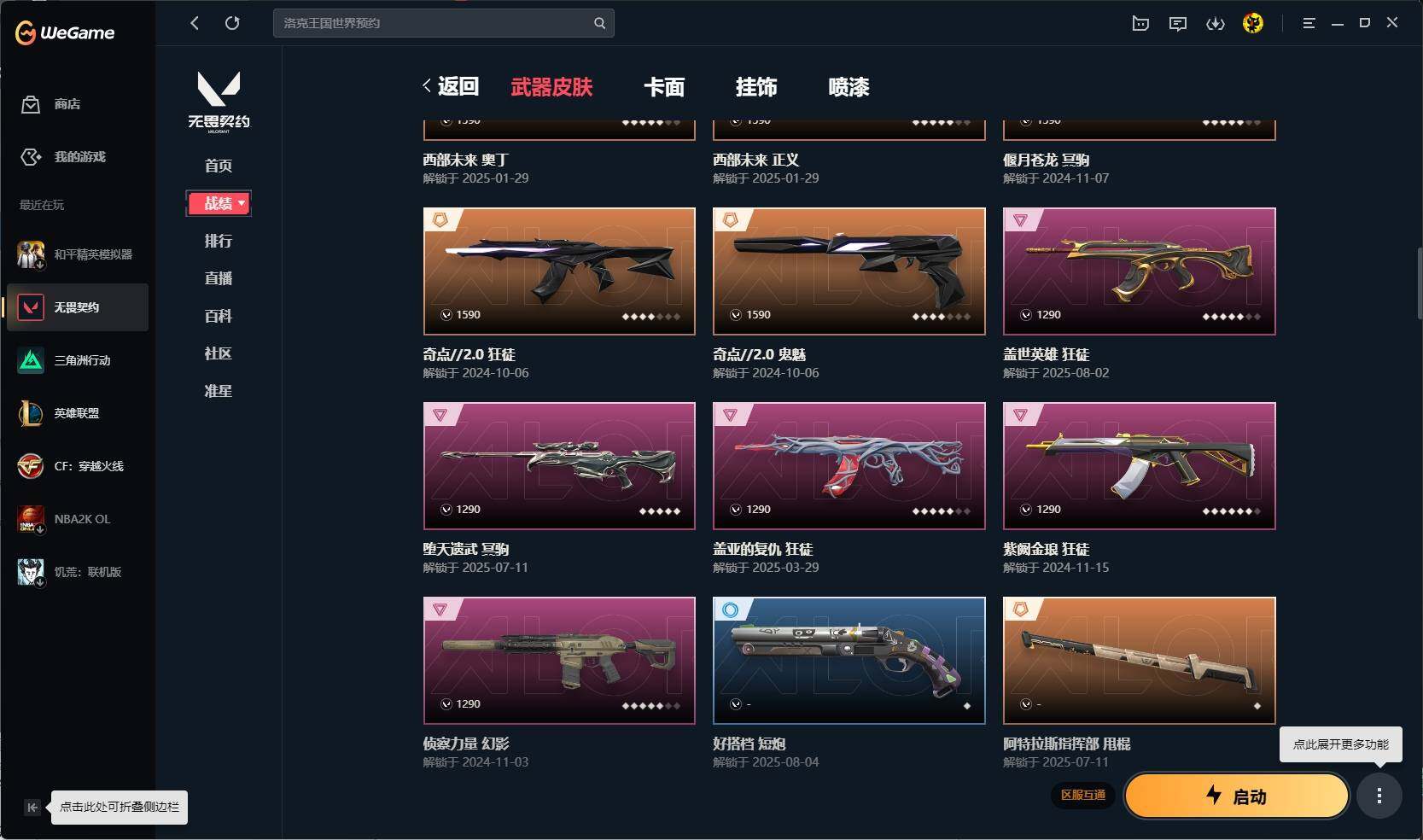
Task: Click the 区服互通 badge
Action: coord(1083,795)
